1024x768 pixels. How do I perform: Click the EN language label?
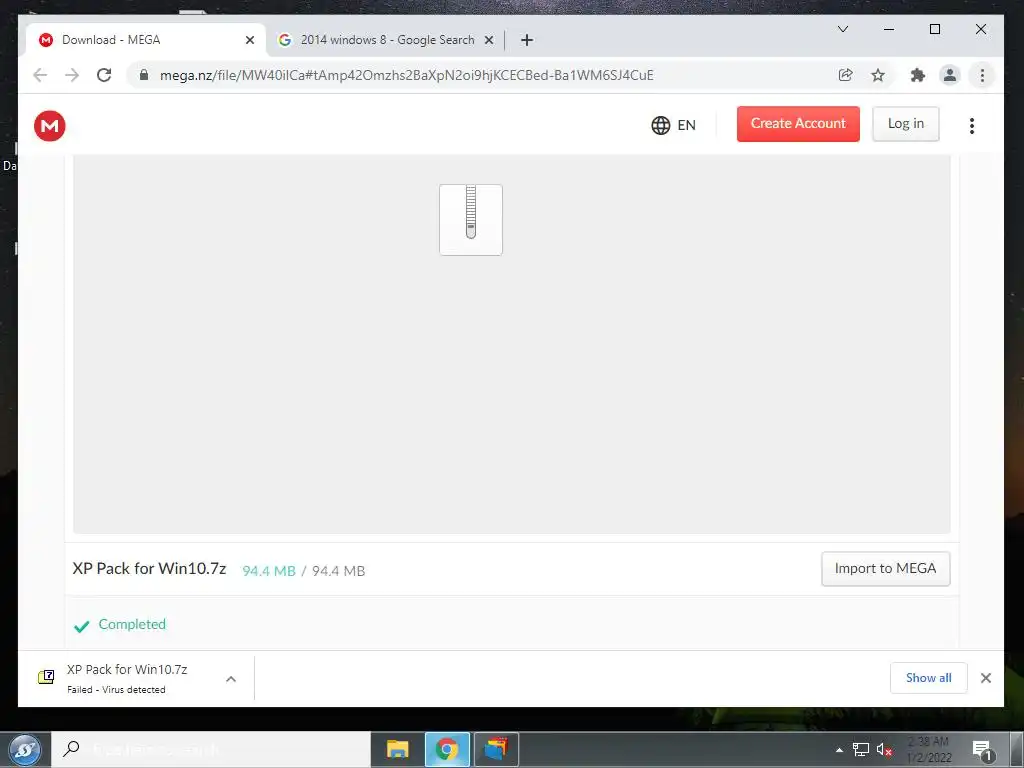686,125
